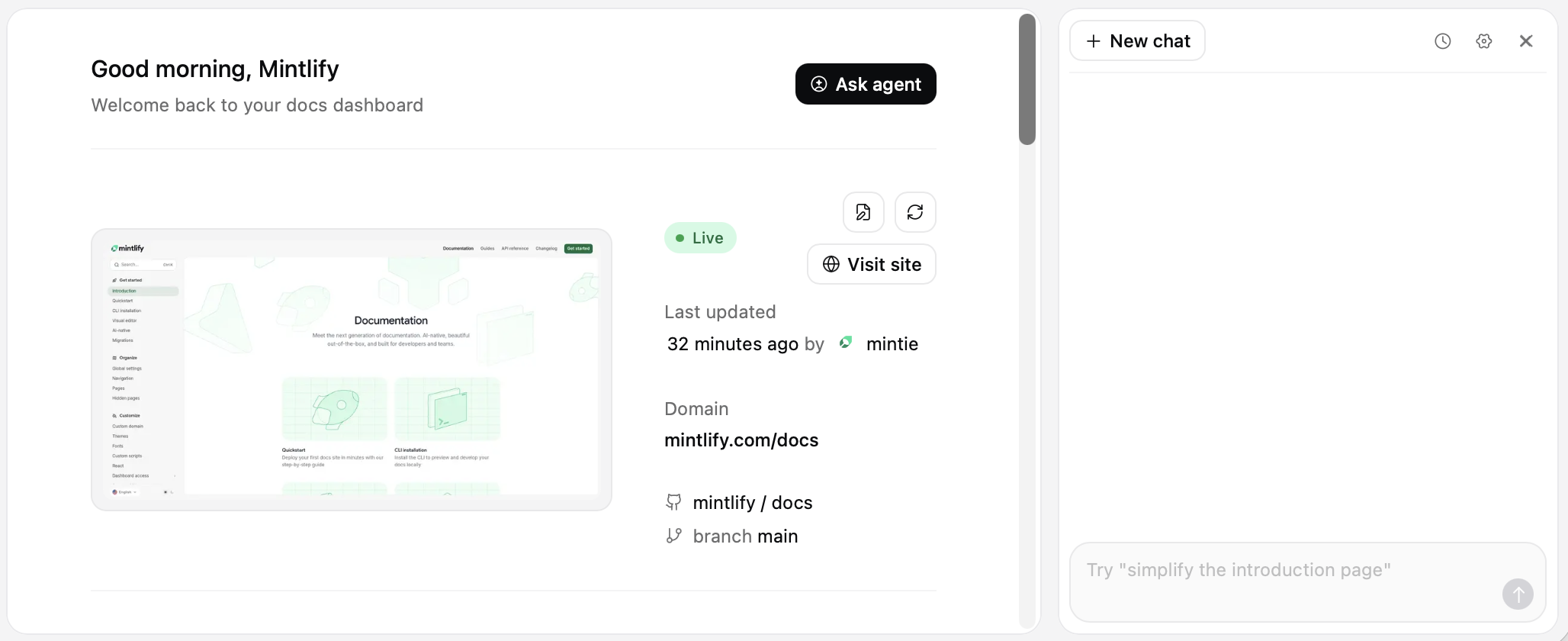Click the globe icon on Visit site
The height and width of the screenshot is (641, 1568).
tap(831, 264)
